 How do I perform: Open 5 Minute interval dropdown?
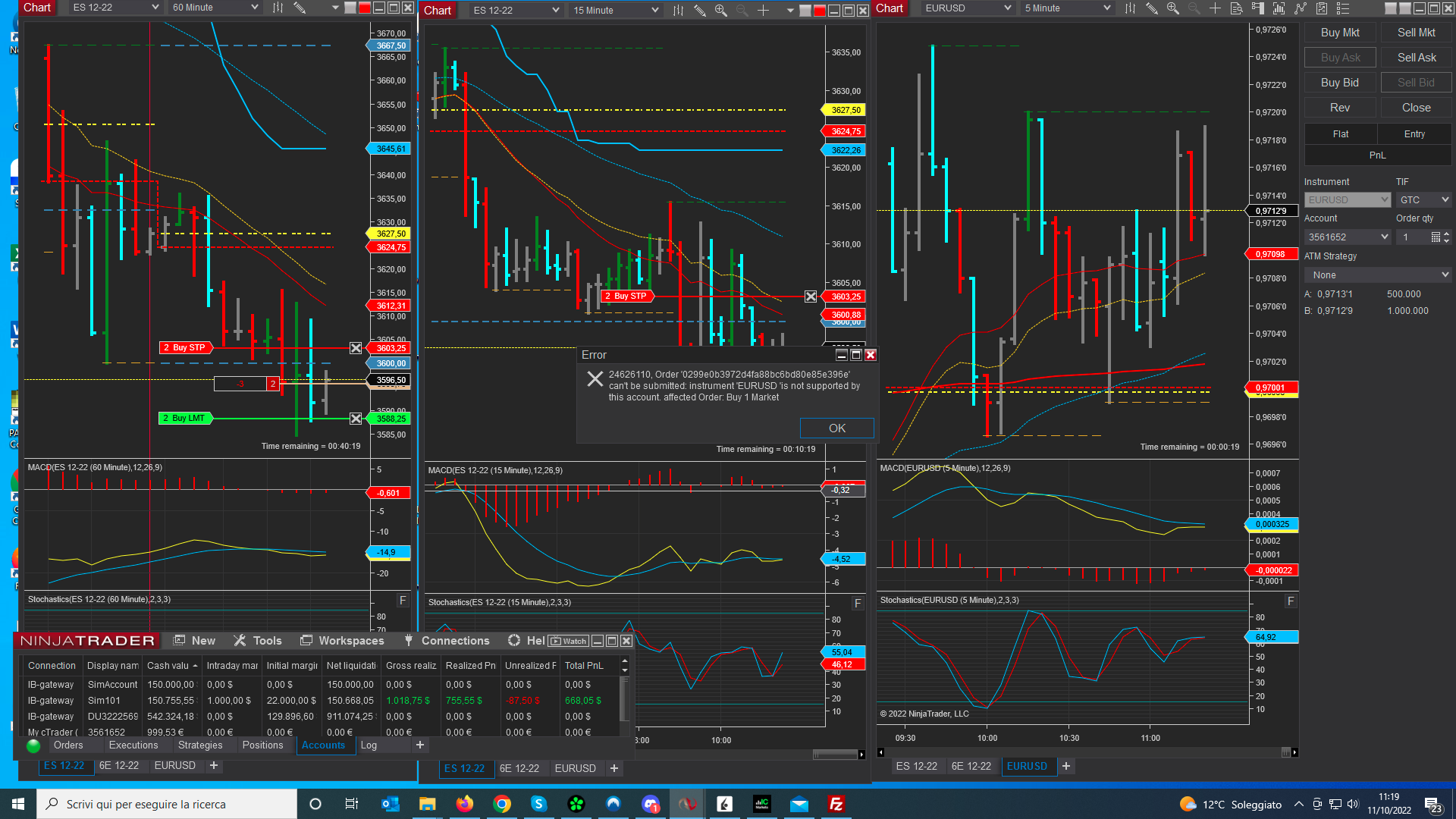[1068, 8]
